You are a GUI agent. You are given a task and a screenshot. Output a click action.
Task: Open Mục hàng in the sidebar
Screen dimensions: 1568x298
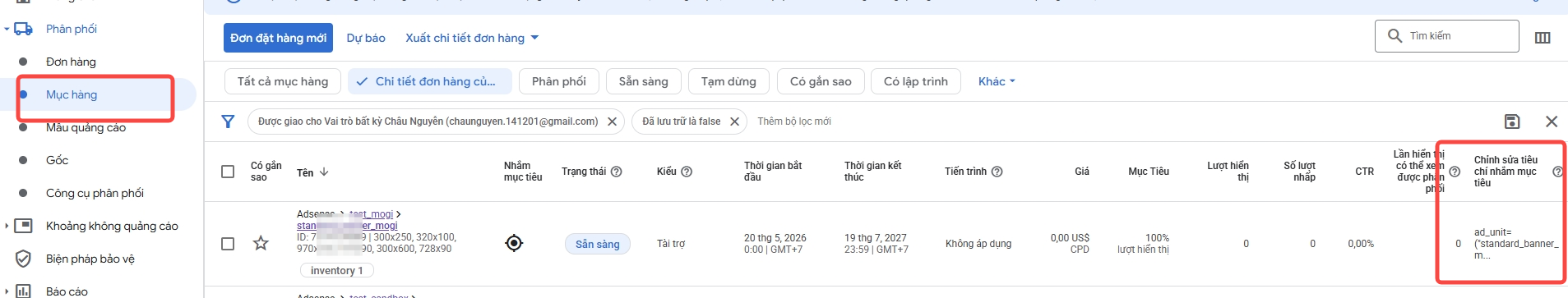(x=72, y=94)
